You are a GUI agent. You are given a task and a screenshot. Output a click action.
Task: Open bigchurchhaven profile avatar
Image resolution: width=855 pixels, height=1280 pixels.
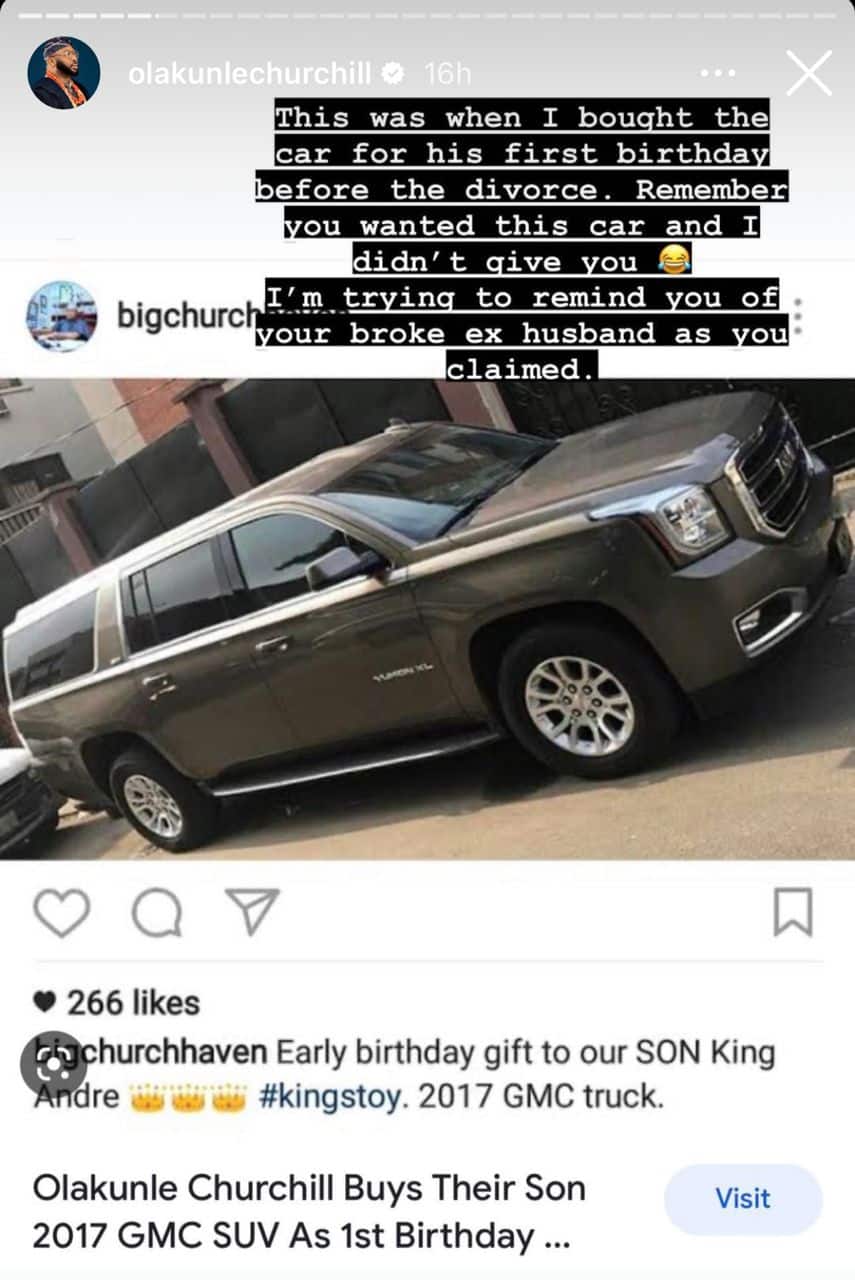coord(62,316)
